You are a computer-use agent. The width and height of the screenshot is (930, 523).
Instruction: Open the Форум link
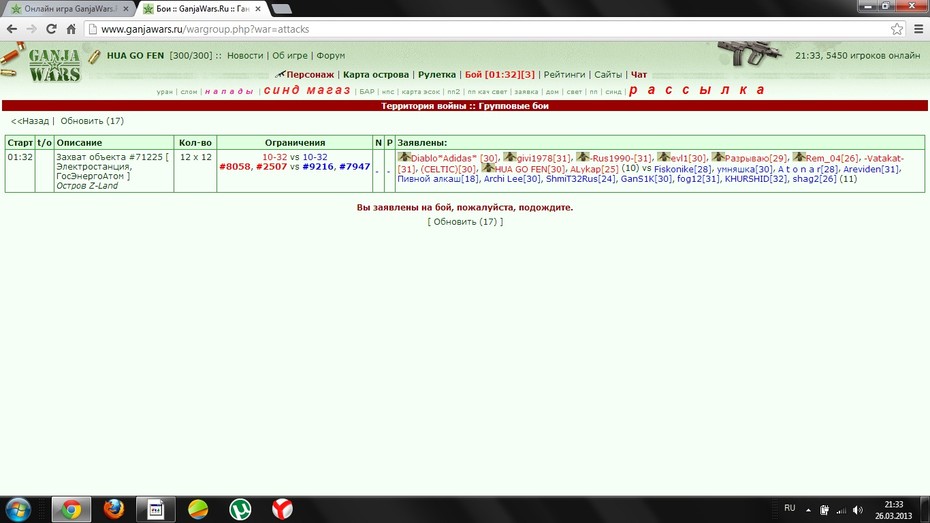point(330,55)
